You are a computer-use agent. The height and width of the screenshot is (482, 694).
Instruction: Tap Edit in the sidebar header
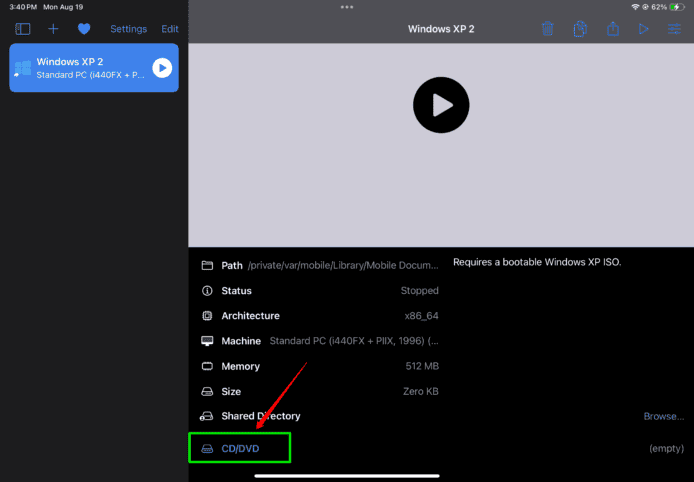(x=170, y=29)
